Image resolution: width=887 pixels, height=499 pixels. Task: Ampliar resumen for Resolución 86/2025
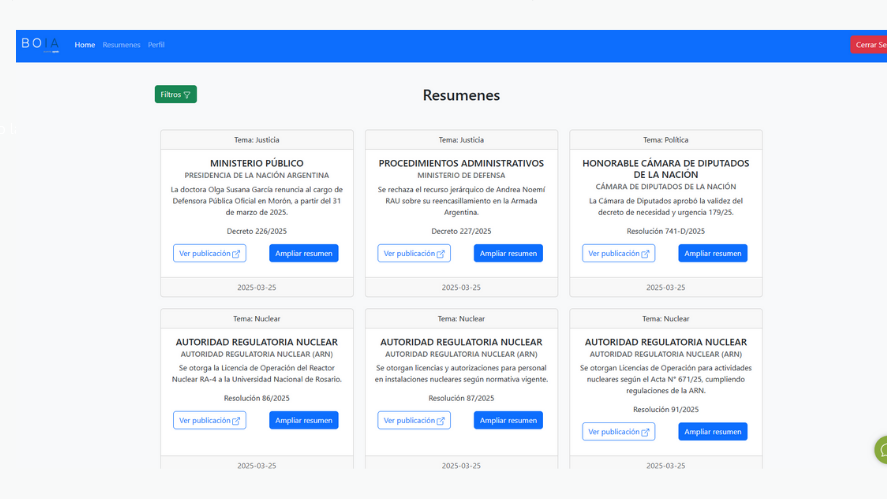(x=304, y=420)
